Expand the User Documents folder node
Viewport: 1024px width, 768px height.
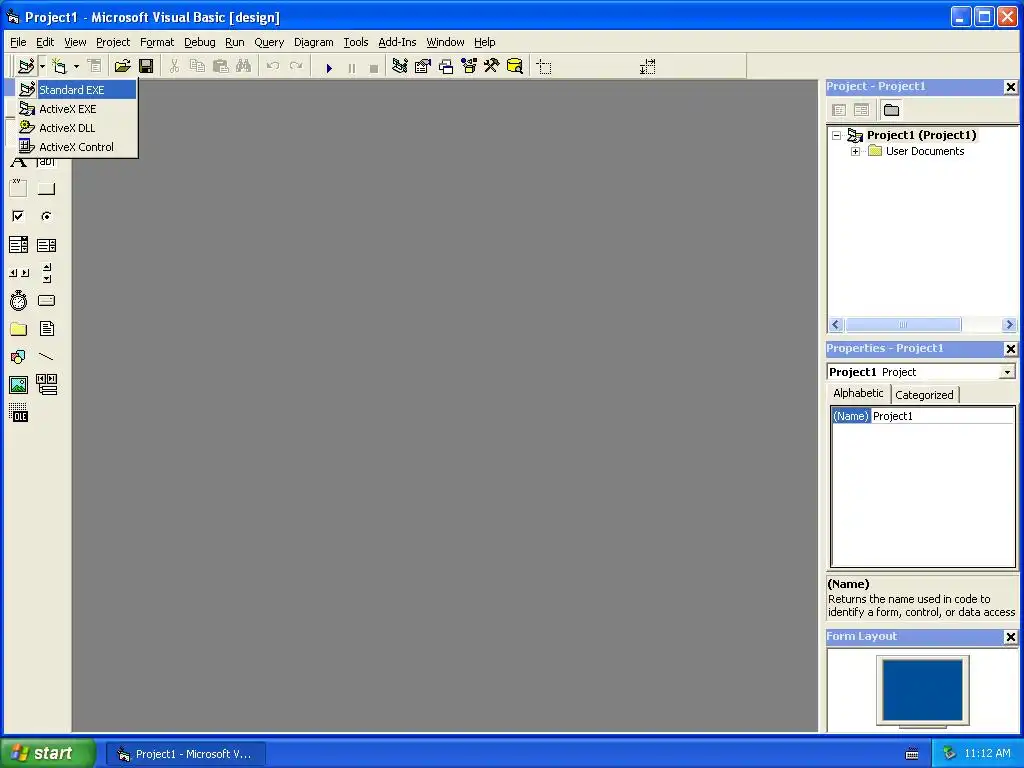click(856, 152)
